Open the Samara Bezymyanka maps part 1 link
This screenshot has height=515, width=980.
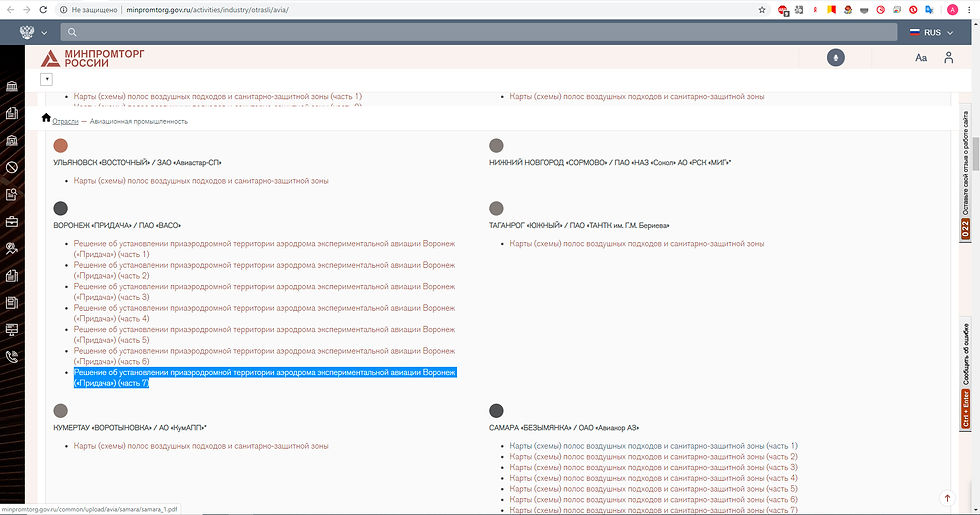click(653, 445)
